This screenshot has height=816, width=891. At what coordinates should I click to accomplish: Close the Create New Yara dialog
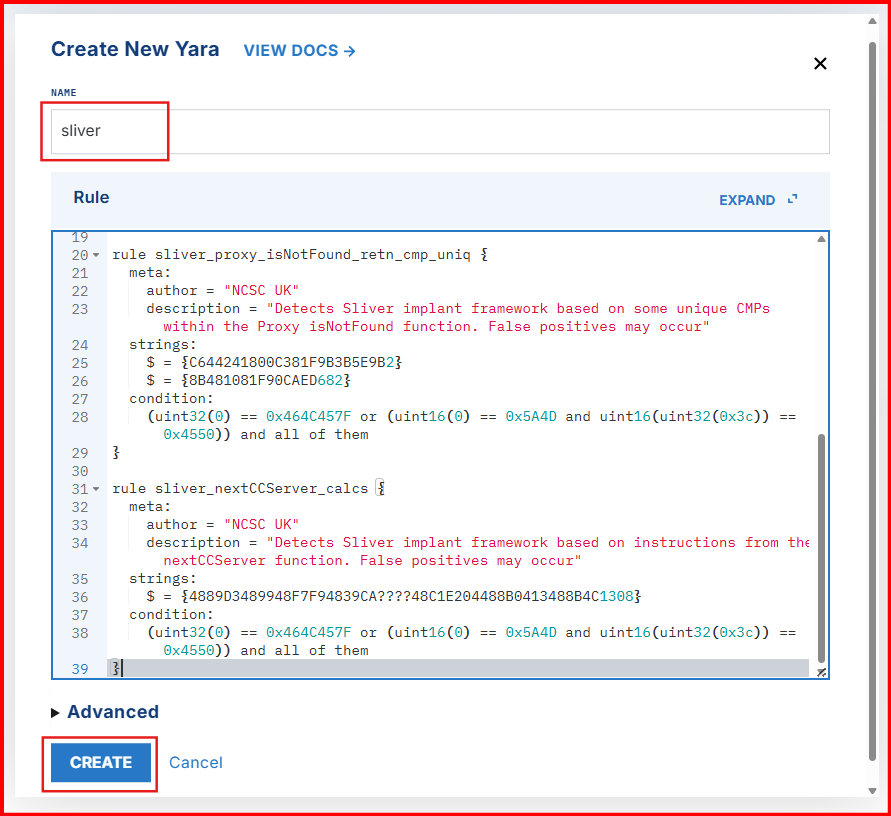820,64
